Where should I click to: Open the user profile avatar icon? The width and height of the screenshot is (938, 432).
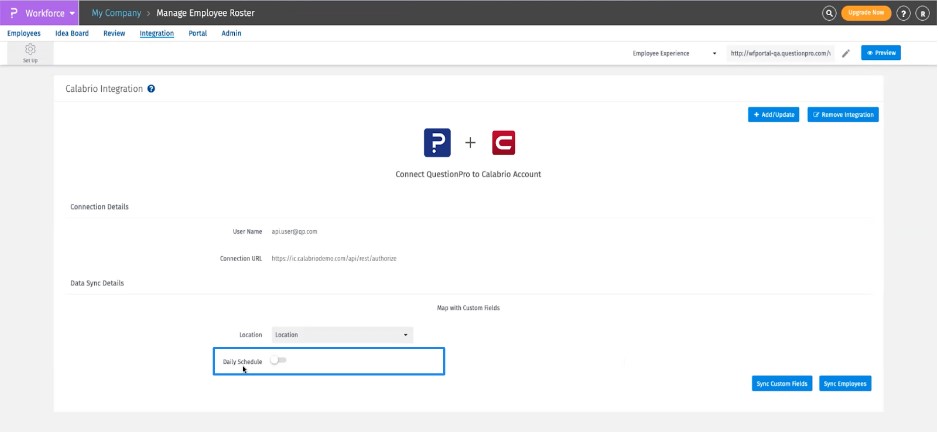924,13
